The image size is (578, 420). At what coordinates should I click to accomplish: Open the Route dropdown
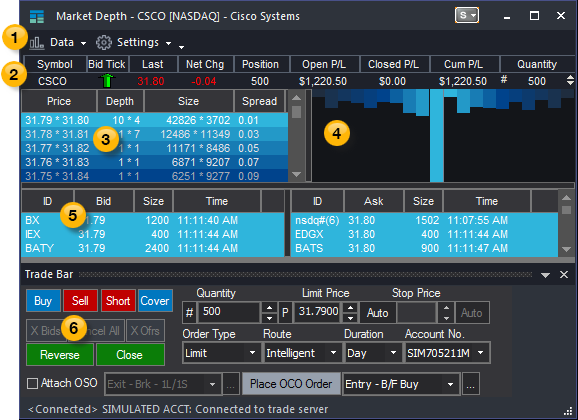[x=302, y=353]
